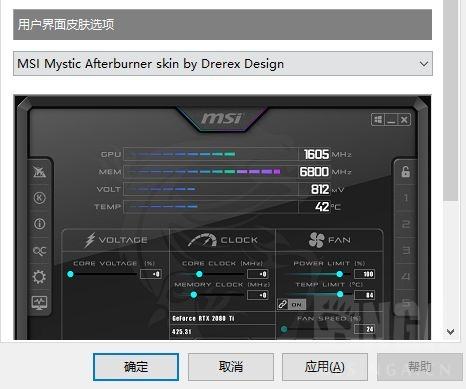Click the fan blades icon
Screen dimensions: 466x389
pyautogui.click(x=316, y=240)
